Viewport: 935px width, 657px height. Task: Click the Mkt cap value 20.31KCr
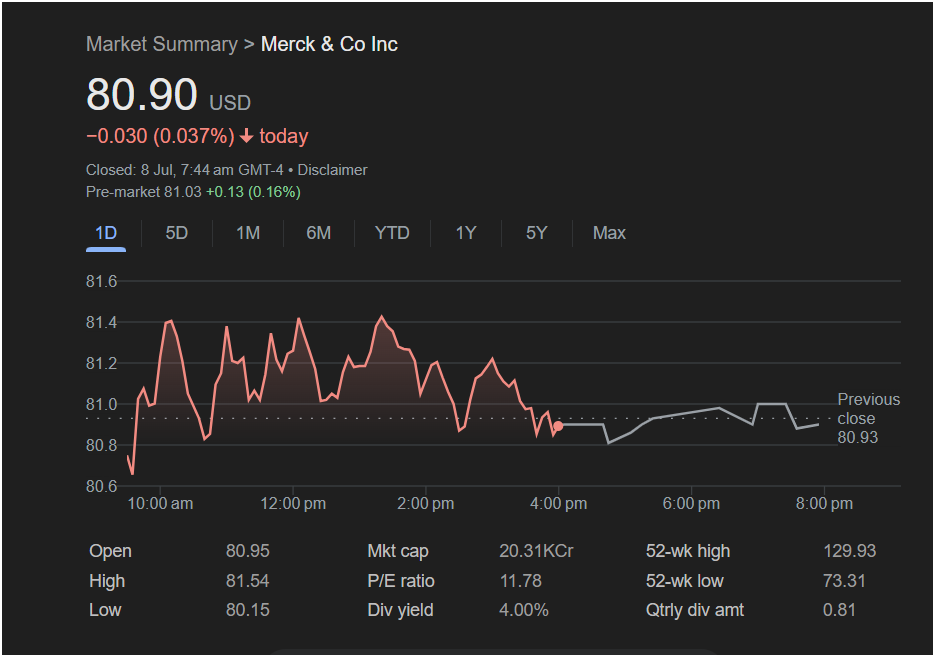[x=536, y=551]
